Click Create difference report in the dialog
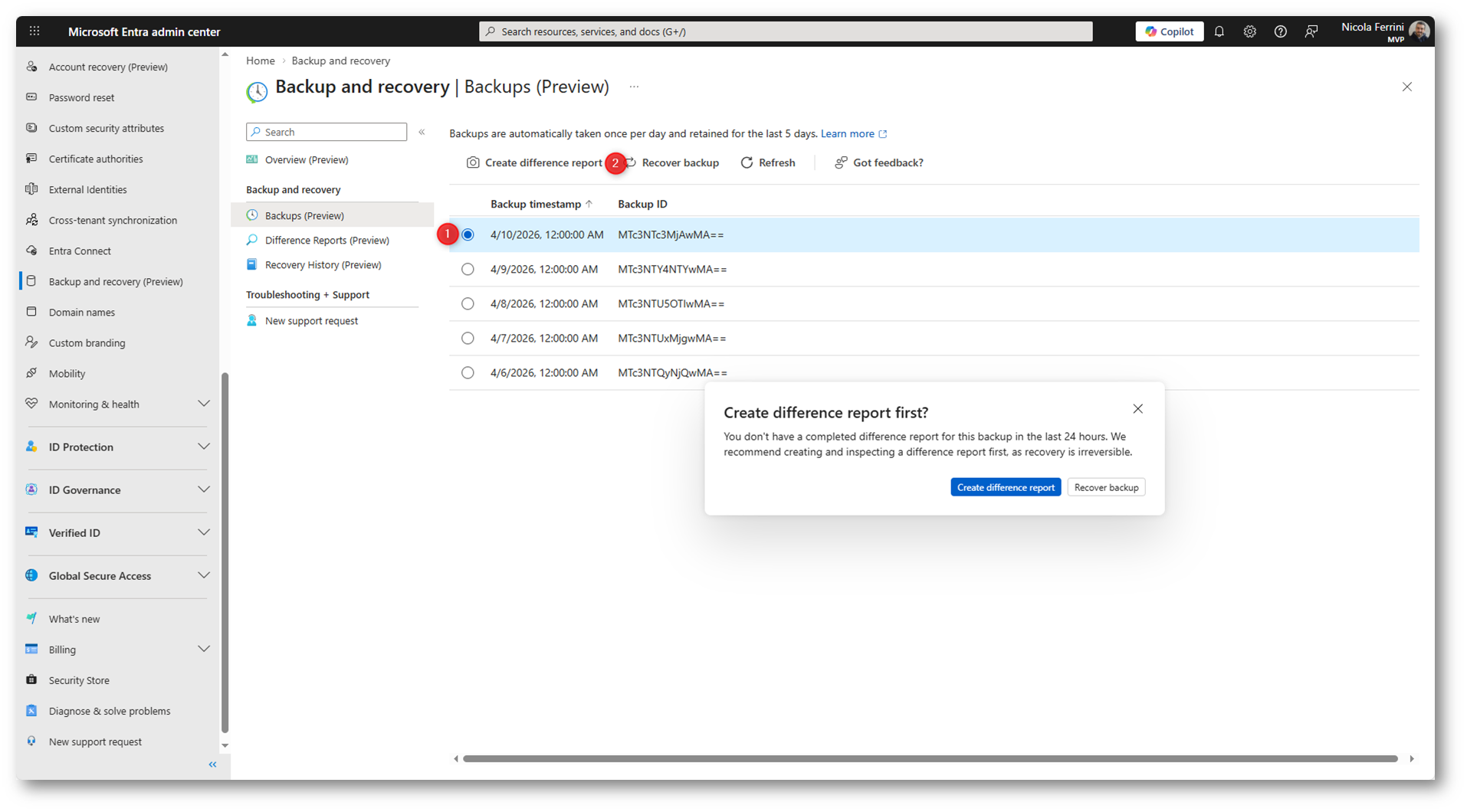This screenshot has width=1467, height=812. 1006,487
